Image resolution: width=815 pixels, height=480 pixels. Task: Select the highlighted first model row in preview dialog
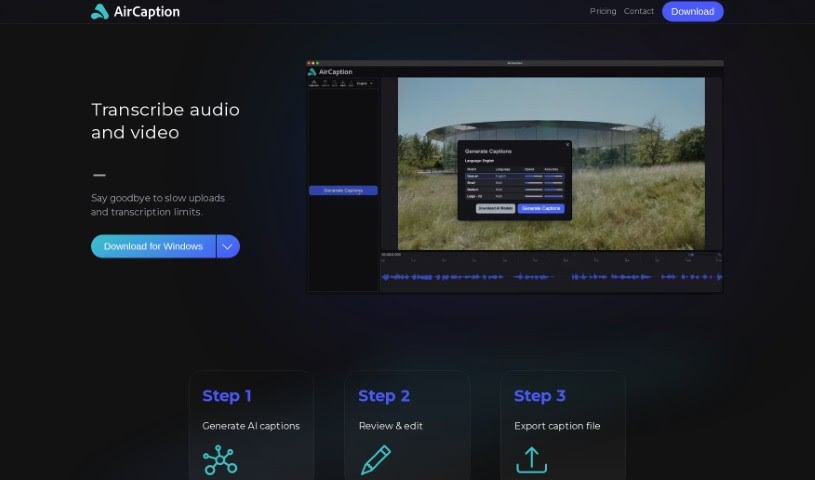point(515,176)
